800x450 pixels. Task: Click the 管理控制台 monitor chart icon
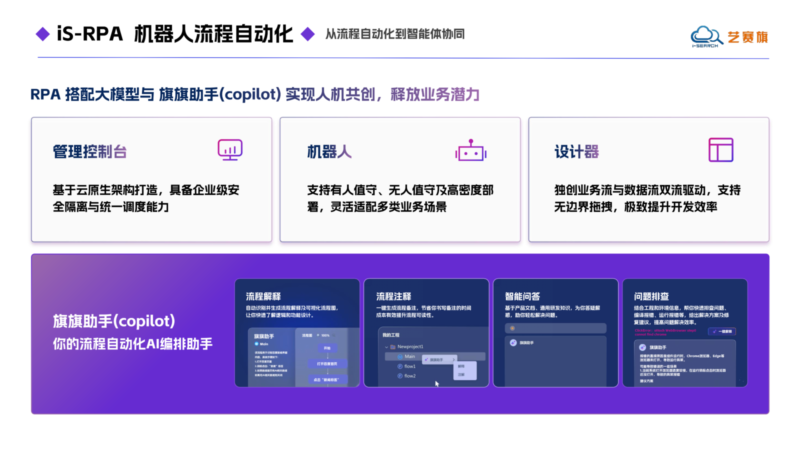tap(230, 150)
